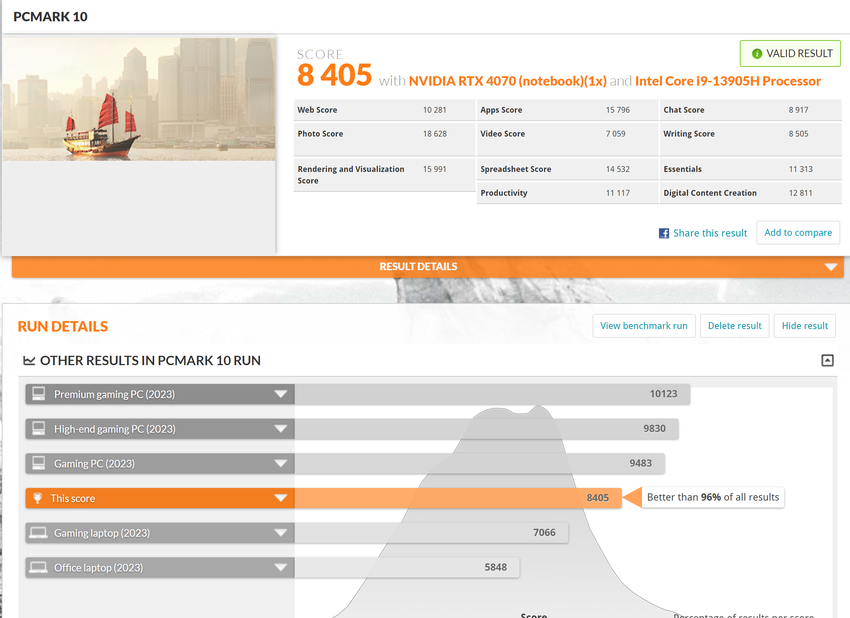
Task: Click the chart icon beside Other Results heading
Action: 28,360
